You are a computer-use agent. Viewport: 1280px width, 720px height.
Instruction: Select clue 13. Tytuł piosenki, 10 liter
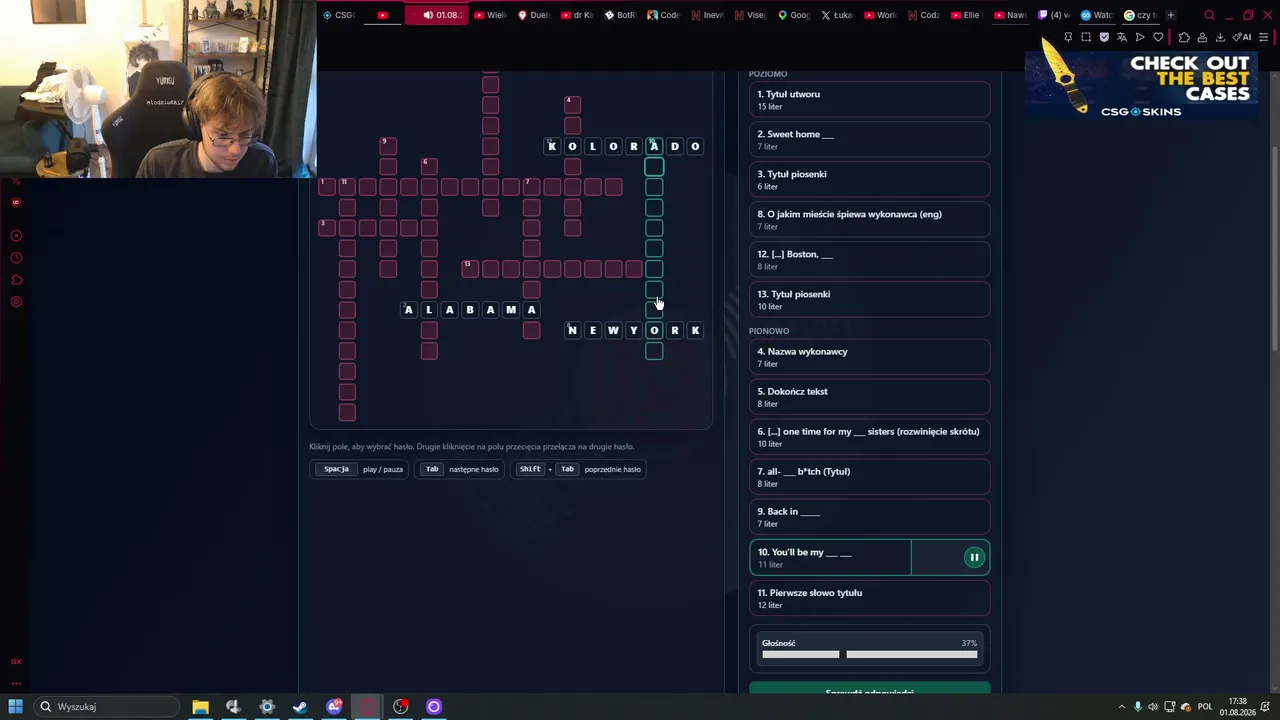click(x=869, y=300)
